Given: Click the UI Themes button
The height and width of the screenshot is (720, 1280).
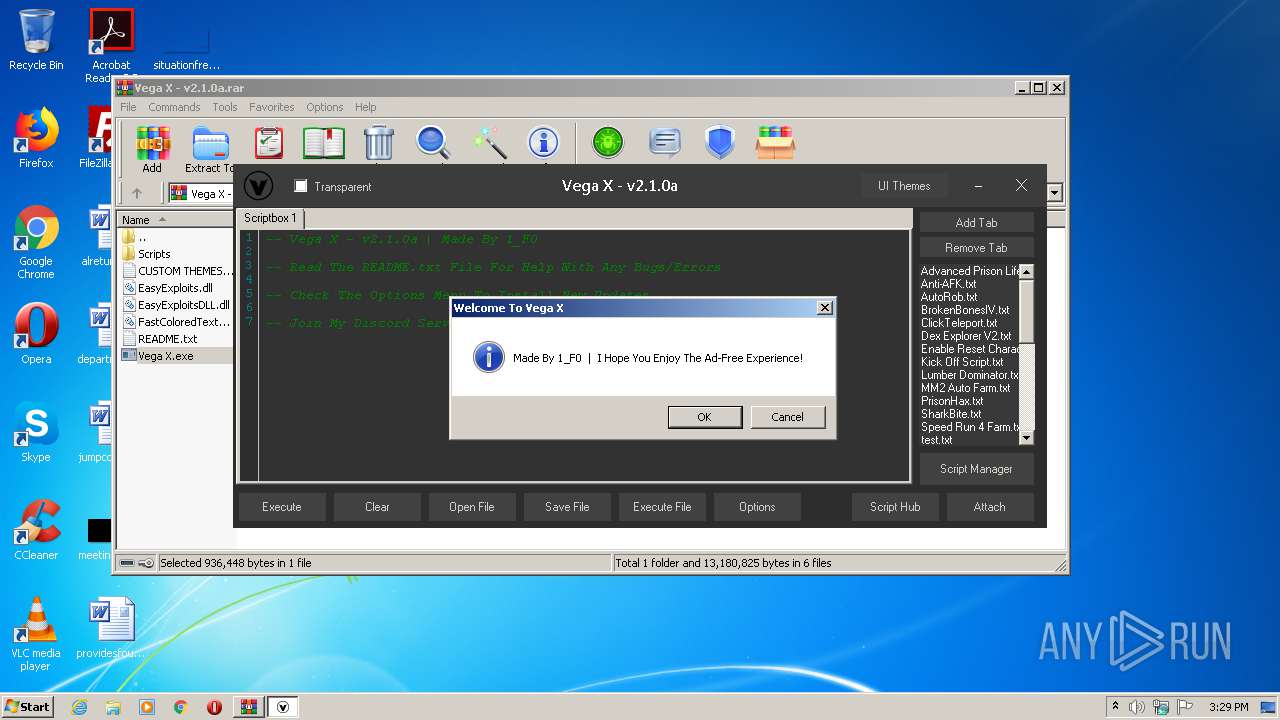Looking at the screenshot, I should [904, 186].
